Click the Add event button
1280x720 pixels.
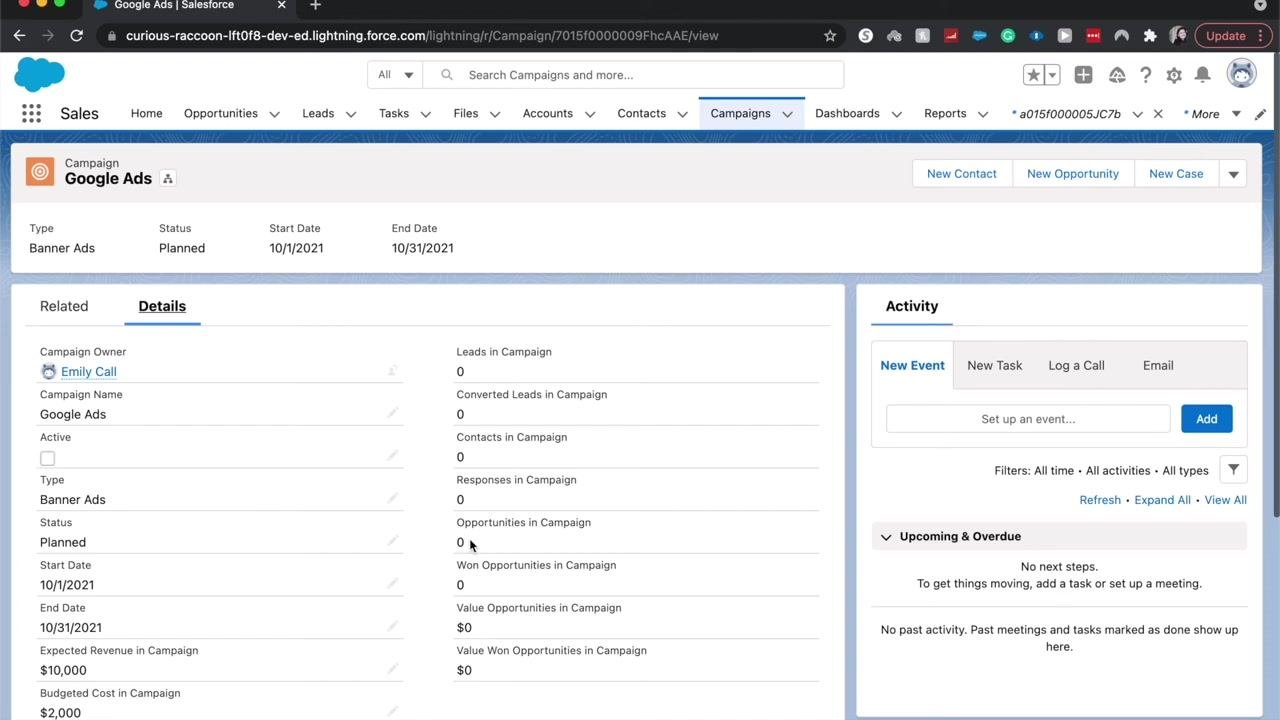coord(1206,419)
